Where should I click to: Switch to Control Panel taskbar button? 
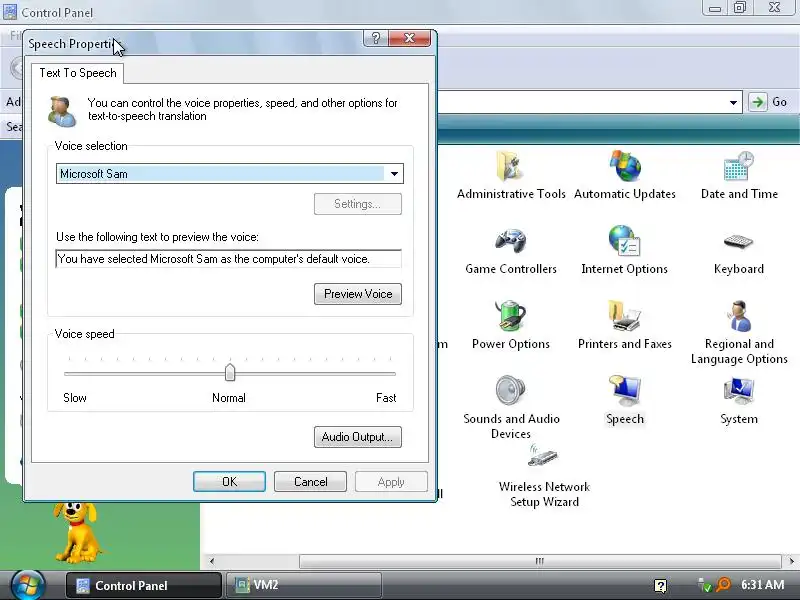[x=144, y=585]
